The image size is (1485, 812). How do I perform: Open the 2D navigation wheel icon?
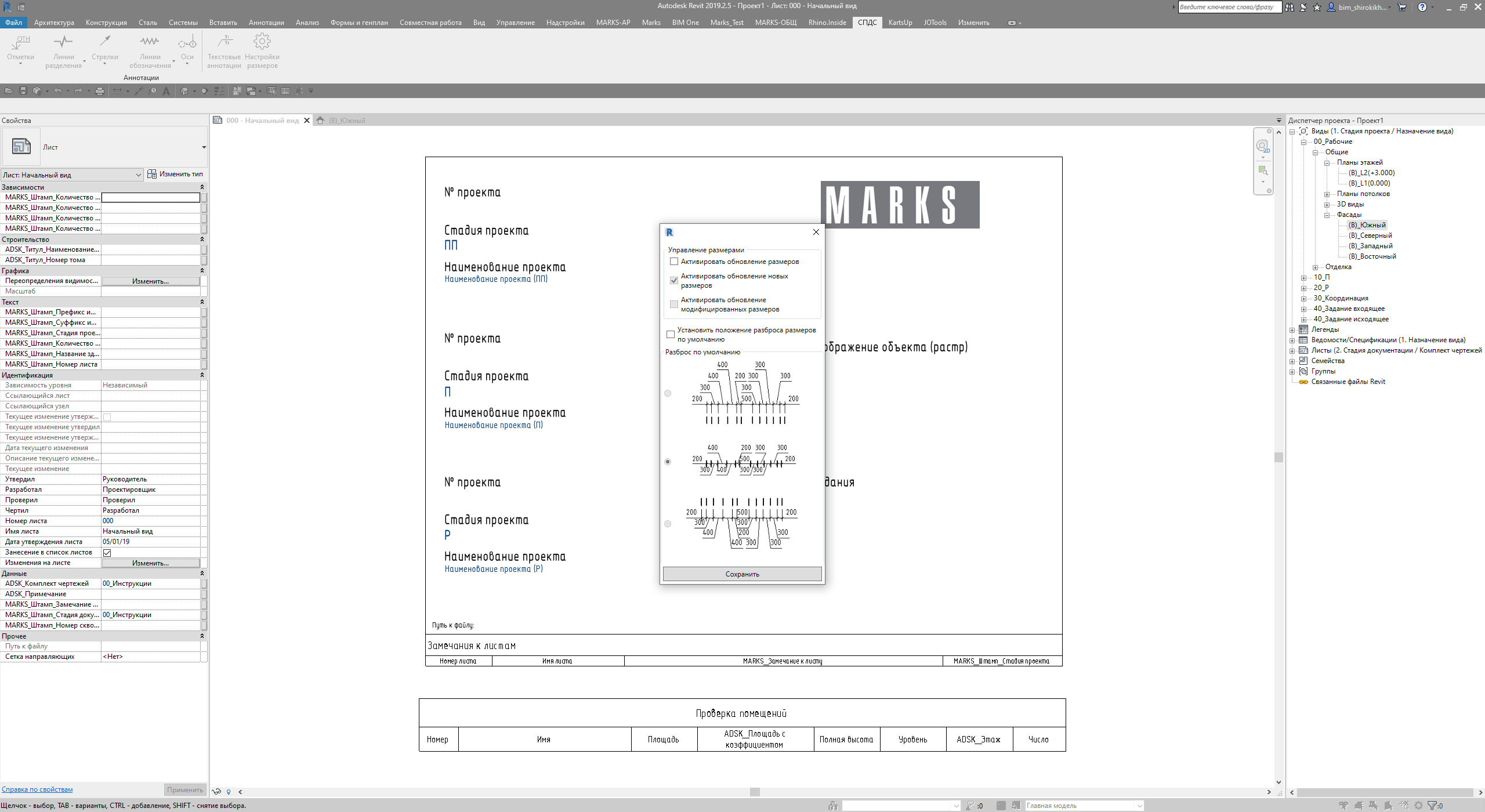pyautogui.click(x=1263, y=146)
